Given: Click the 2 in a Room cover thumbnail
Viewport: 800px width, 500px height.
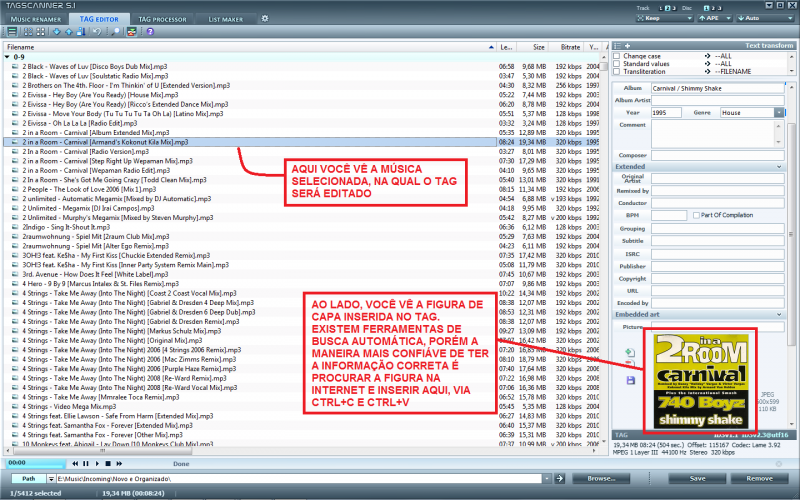Looking at the screenshot, I should [701, 381].
